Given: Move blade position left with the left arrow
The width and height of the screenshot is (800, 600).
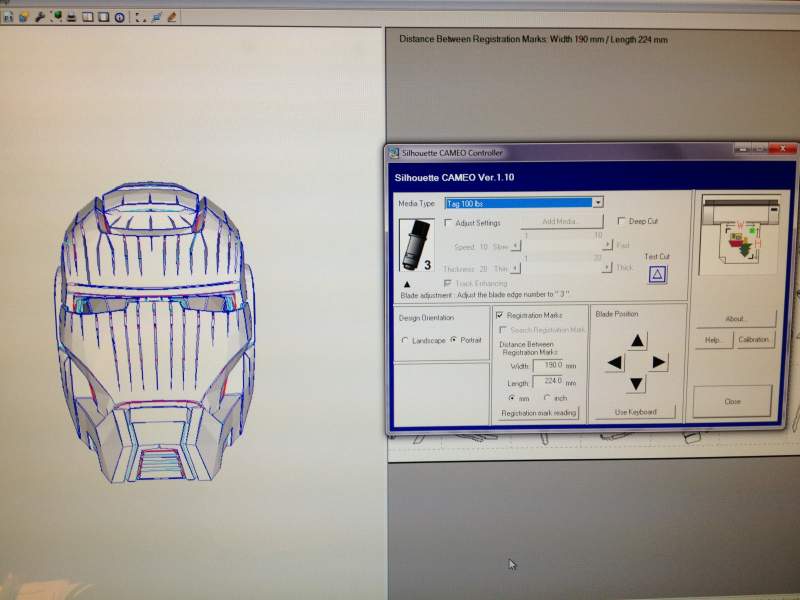Looking at the screenshot, I should coord(615,363).
